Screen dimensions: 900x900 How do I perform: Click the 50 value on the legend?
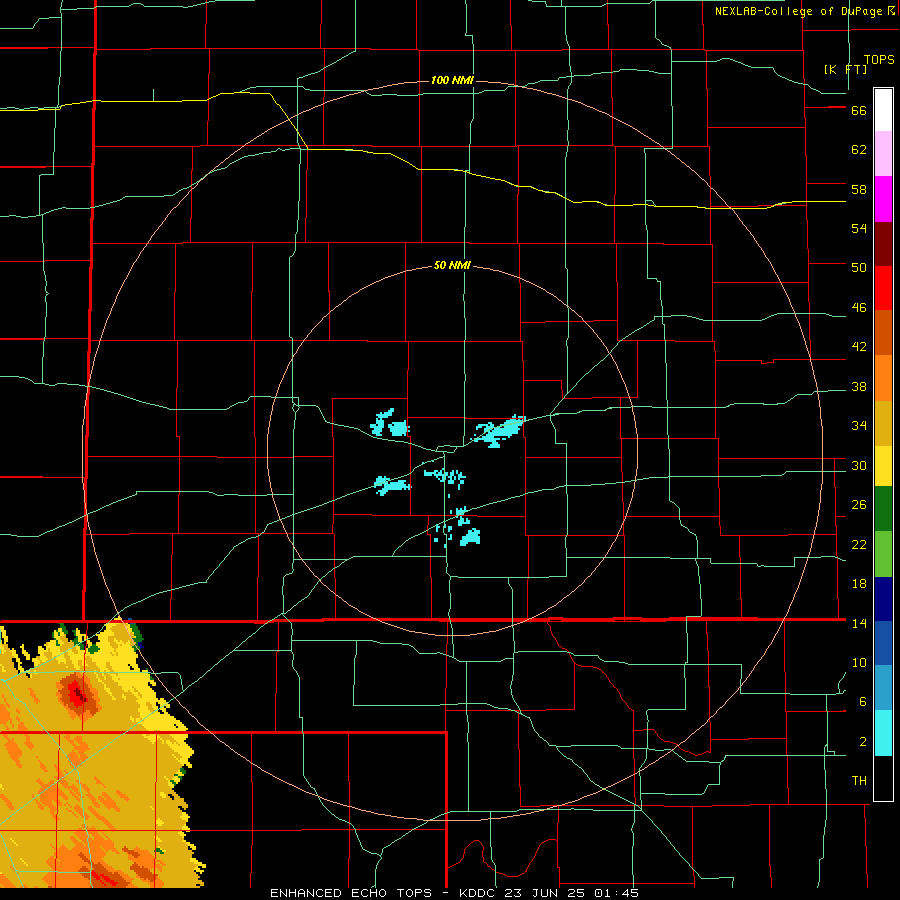pyautogui.click(x=859, y=267)
